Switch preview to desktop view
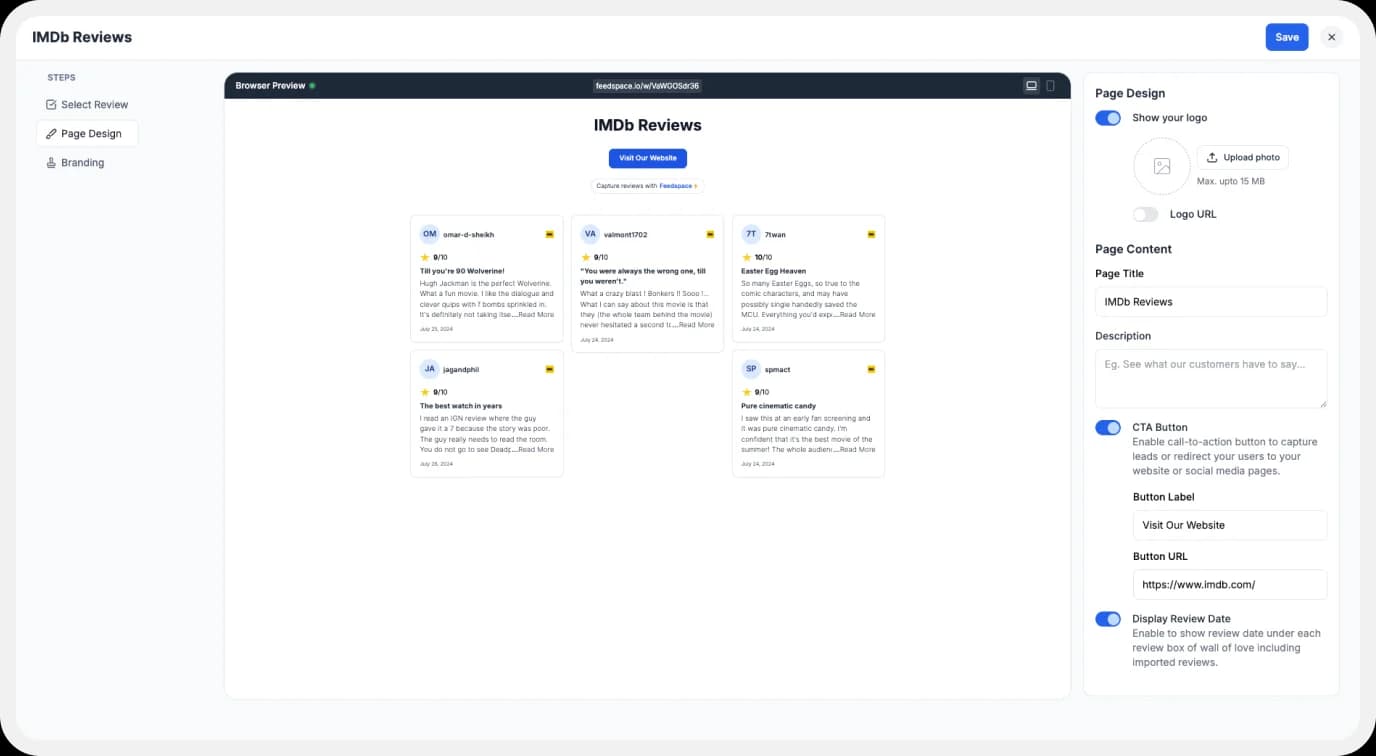1376x756 pixels. click(x=1031, y=85)
